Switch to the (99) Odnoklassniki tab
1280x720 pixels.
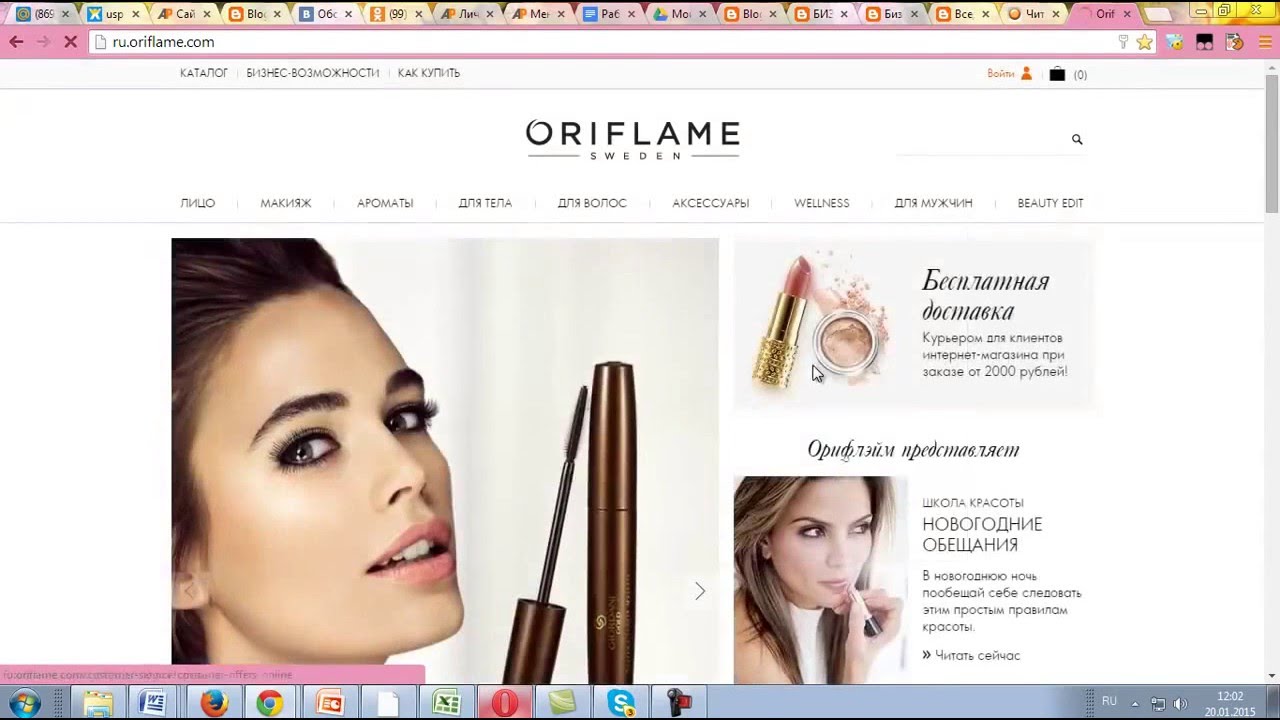[x=396, y=14]
